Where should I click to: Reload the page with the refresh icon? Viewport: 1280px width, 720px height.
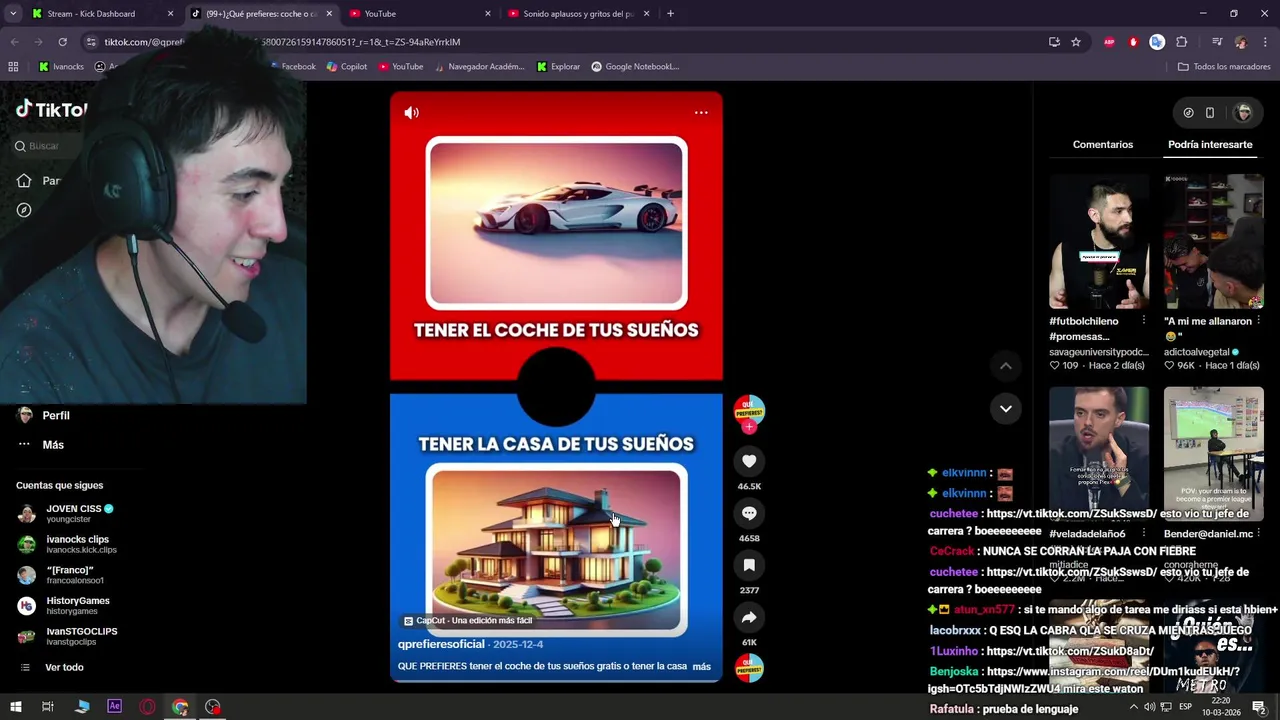pyautogui.click(x=62, y=42)
